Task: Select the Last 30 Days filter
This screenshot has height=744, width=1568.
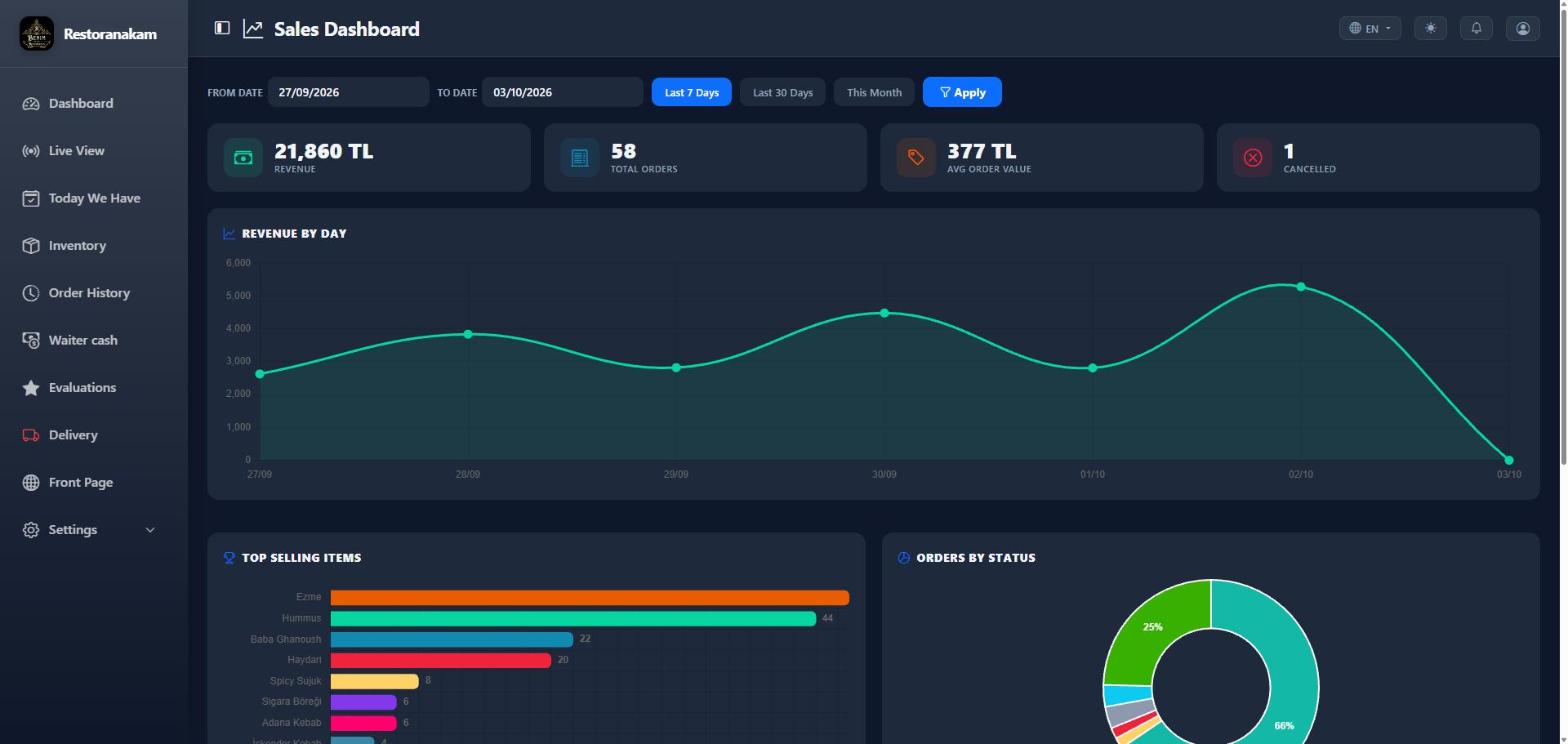Action: (x=783, y=92)
